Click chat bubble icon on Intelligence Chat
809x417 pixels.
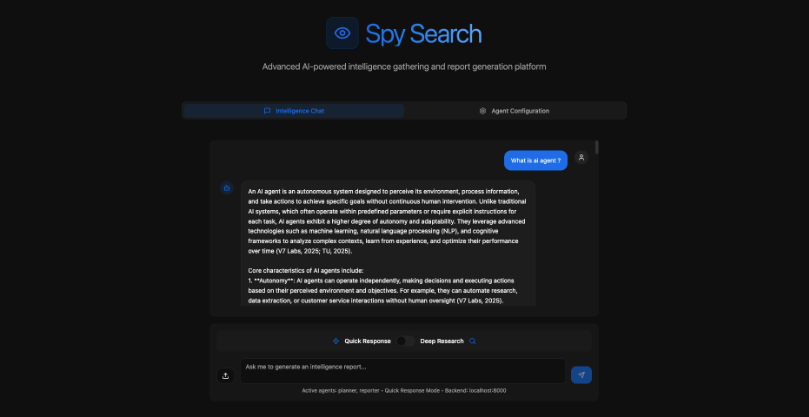[267, 111]
